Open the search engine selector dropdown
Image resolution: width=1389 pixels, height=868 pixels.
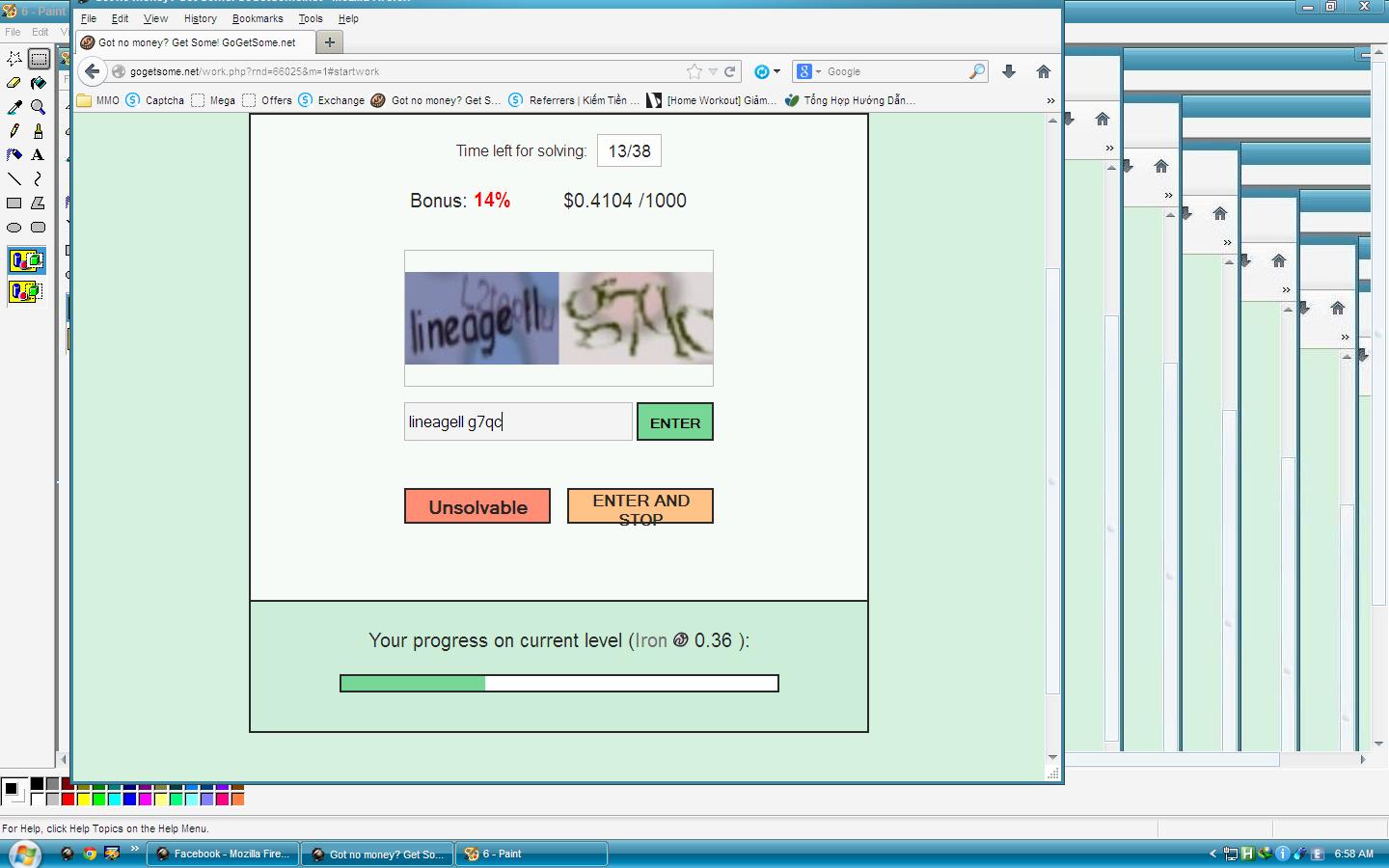click(x=809, y=71)
